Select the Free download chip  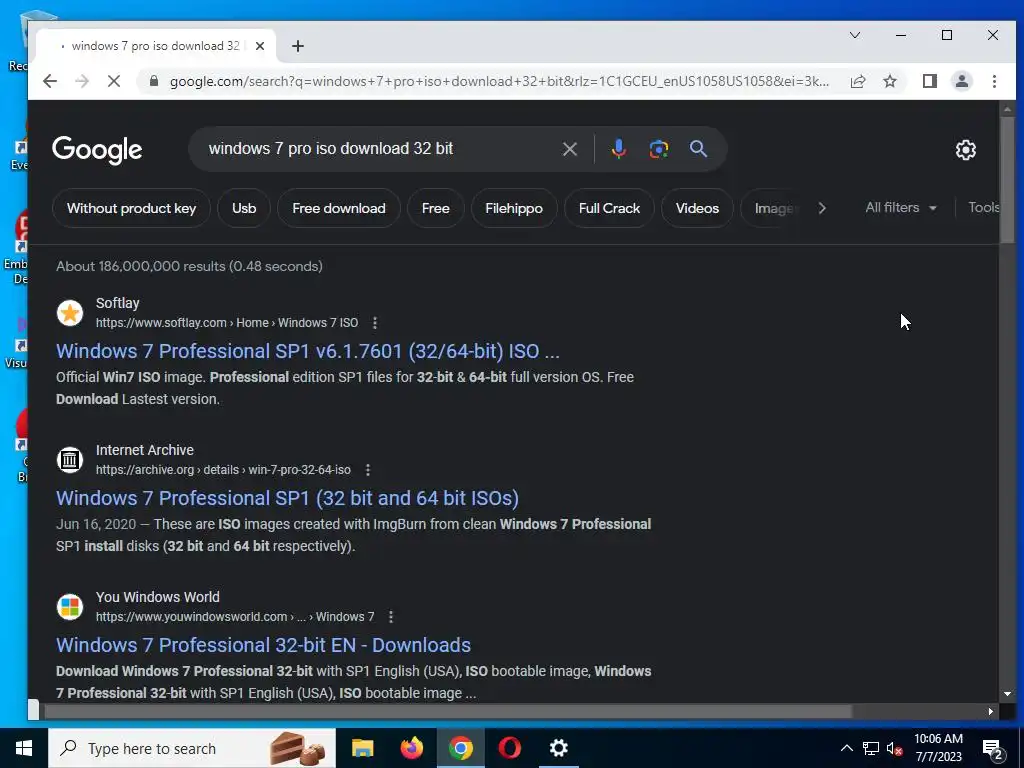tap(338, 208)
